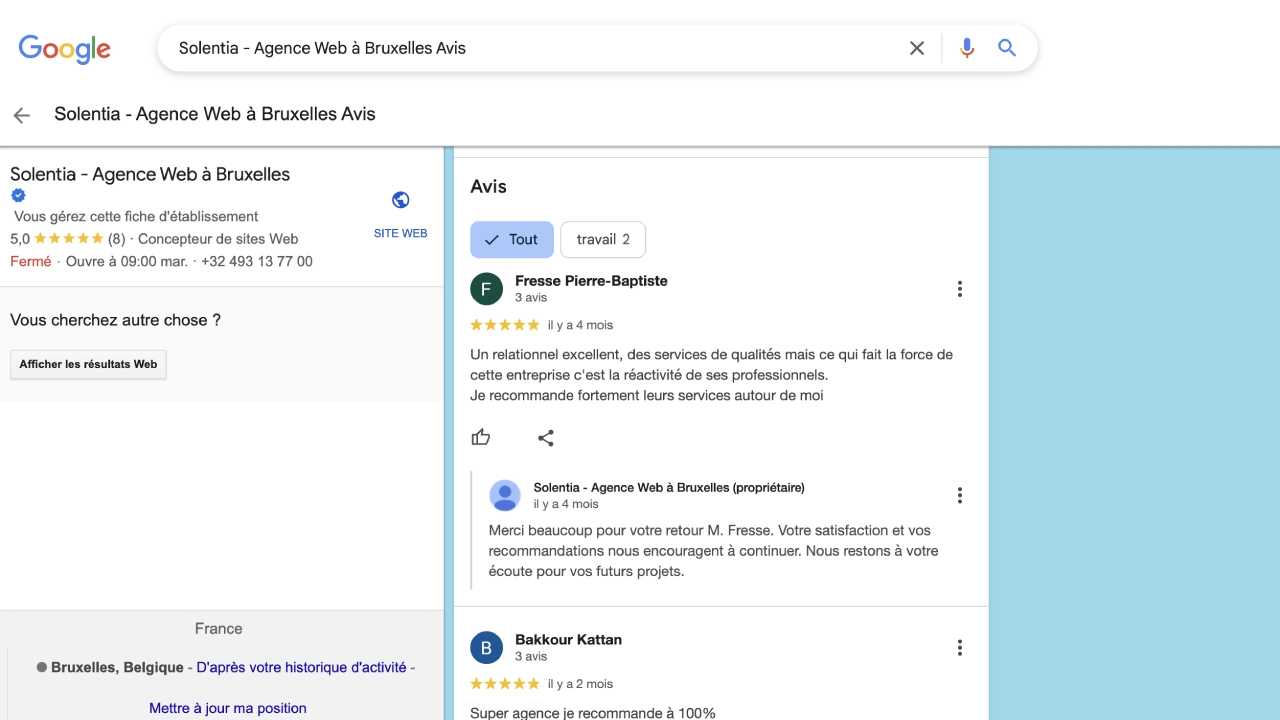Click phone number +32 493 13 77 00
This screenshot has width=1280, height=720.
click(x=257, y=261)
